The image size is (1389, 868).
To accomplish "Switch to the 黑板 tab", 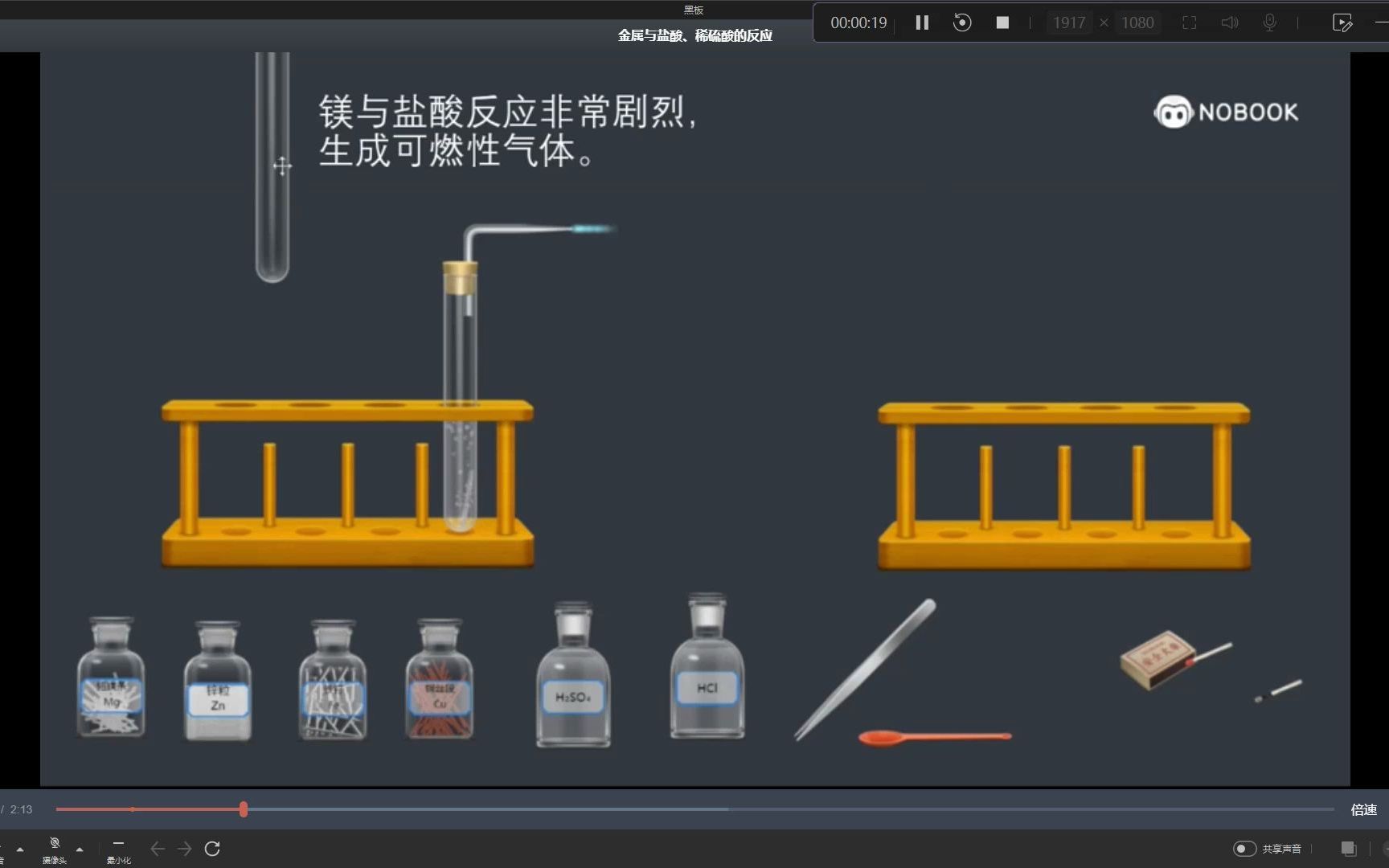I will [x=693, y=10].
